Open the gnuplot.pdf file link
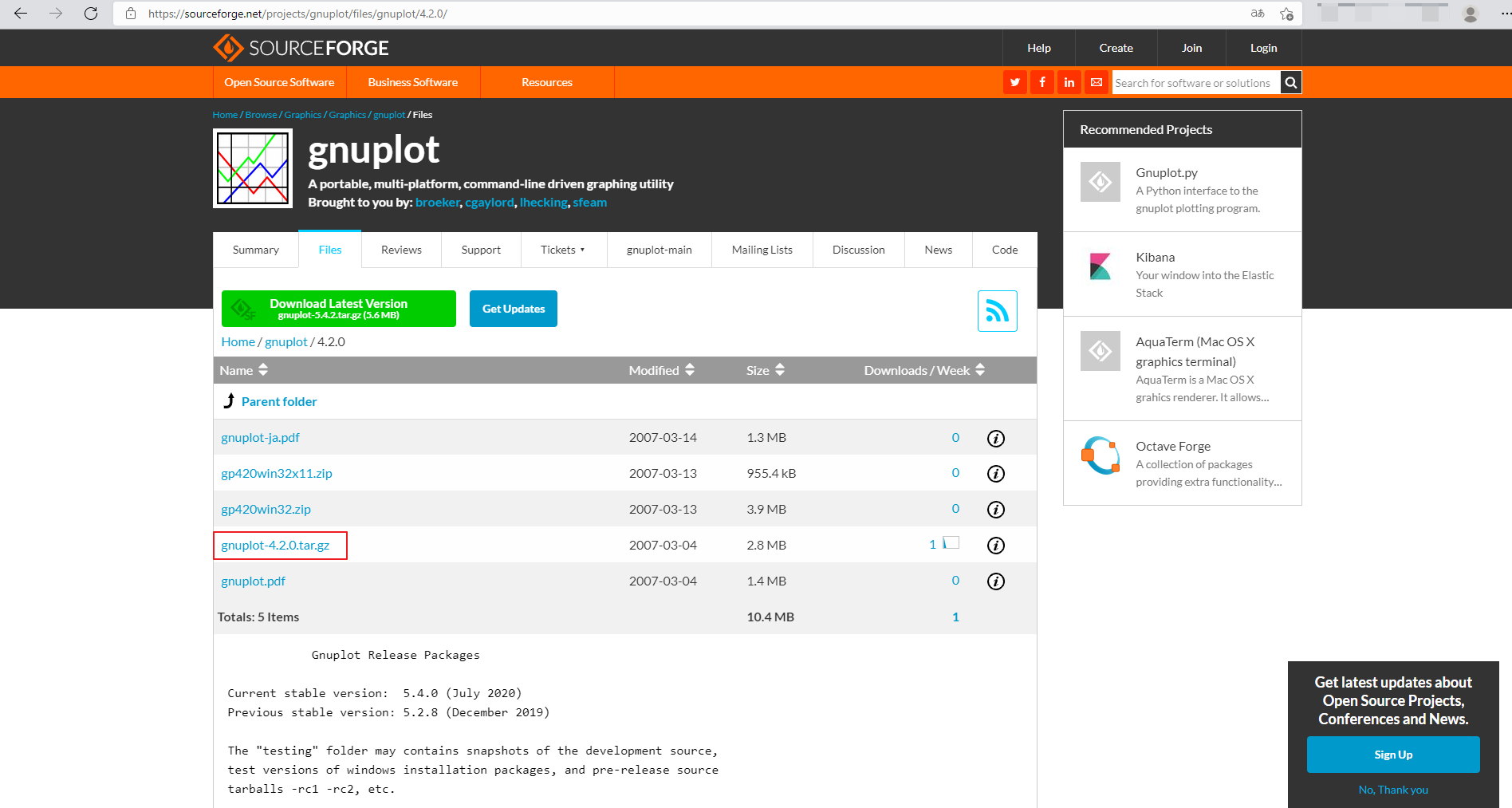The image size is (1512, 808). click(x=253, y=581)
